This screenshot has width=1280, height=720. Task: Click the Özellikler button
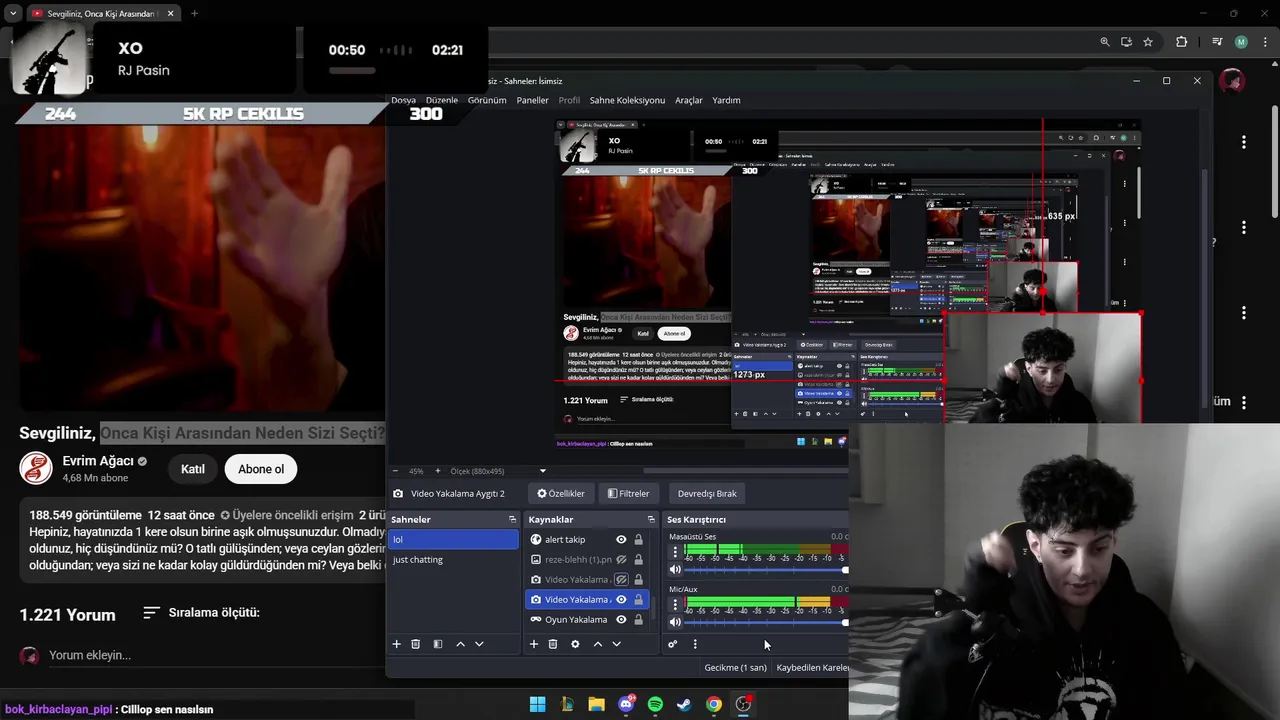tap(561, 493)
